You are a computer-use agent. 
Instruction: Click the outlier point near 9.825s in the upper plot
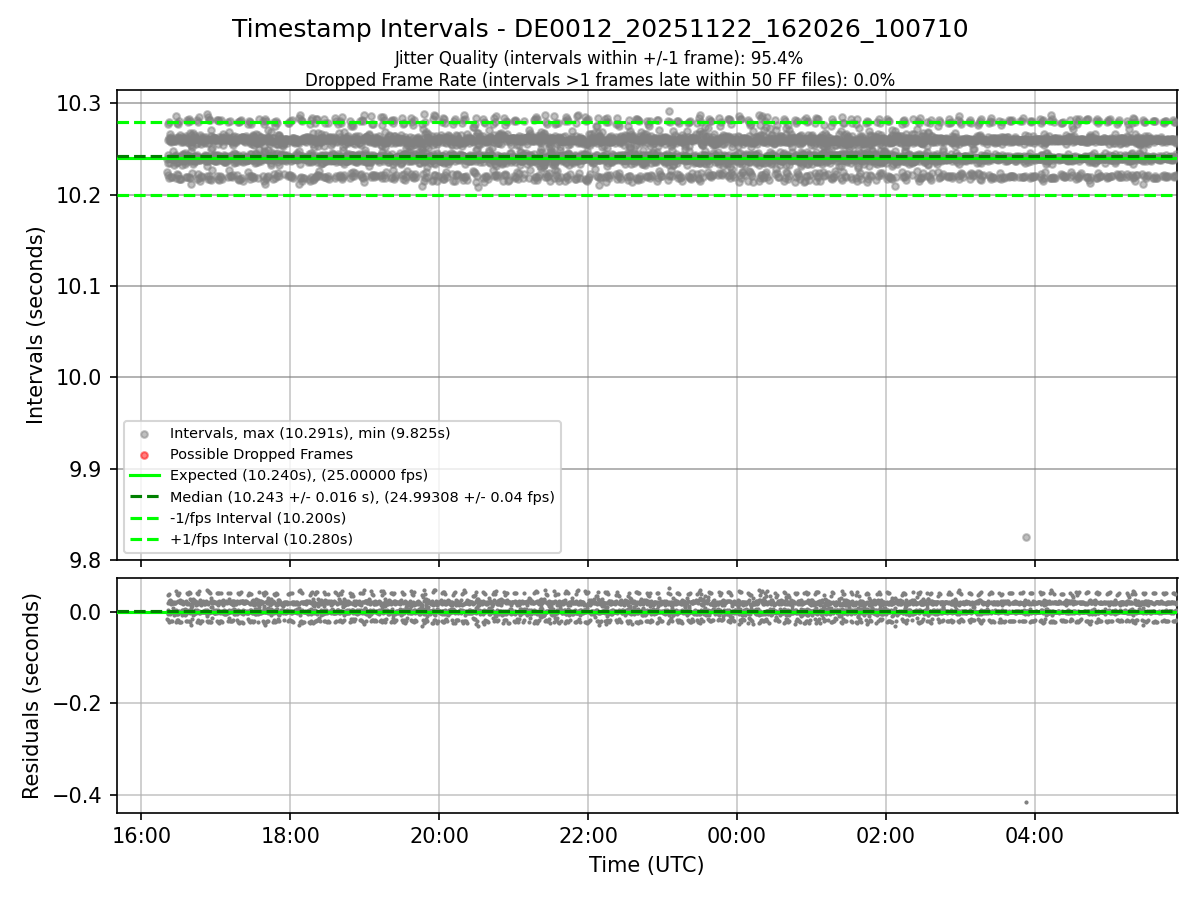pyautogui.click(x=1026, y=537)
